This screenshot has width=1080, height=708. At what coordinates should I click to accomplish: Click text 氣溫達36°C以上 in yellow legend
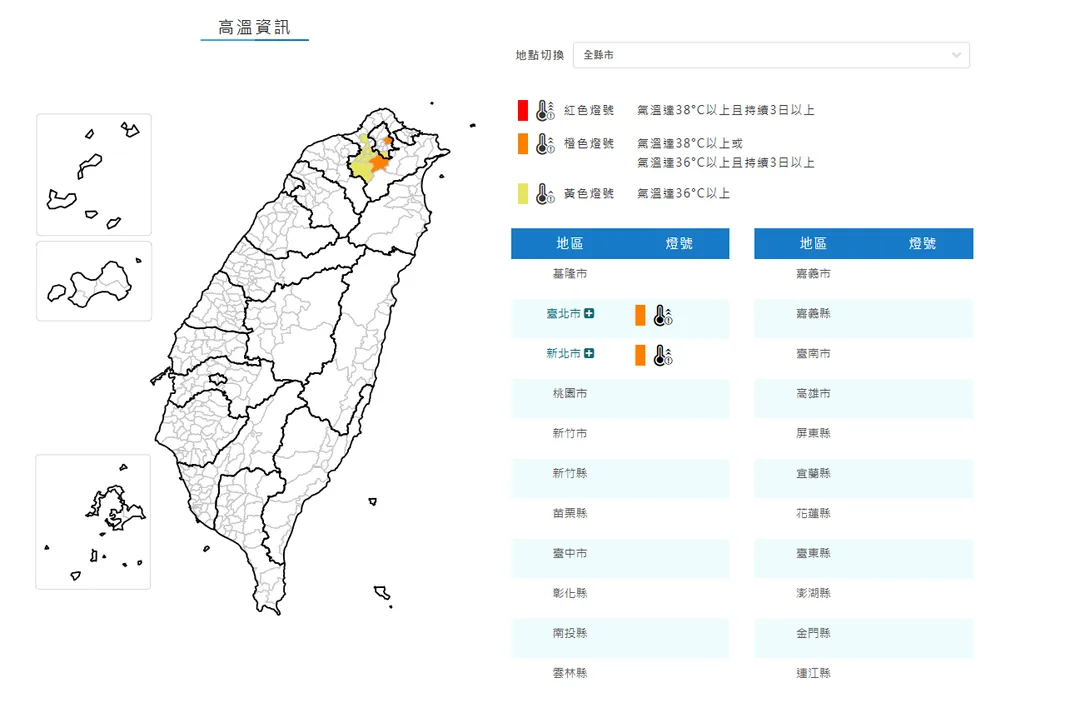[x=683, y=194]
